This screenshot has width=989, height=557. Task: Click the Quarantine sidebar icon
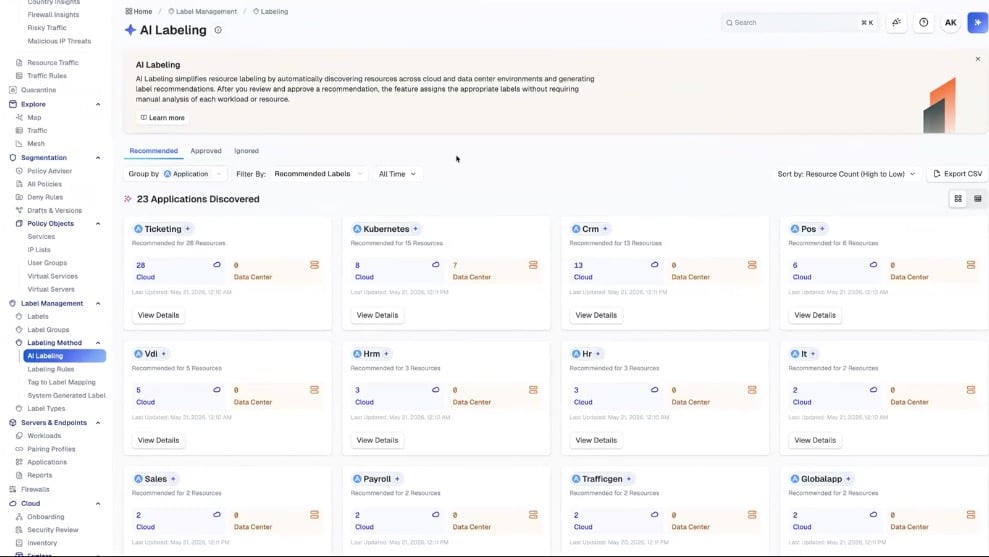13,90
